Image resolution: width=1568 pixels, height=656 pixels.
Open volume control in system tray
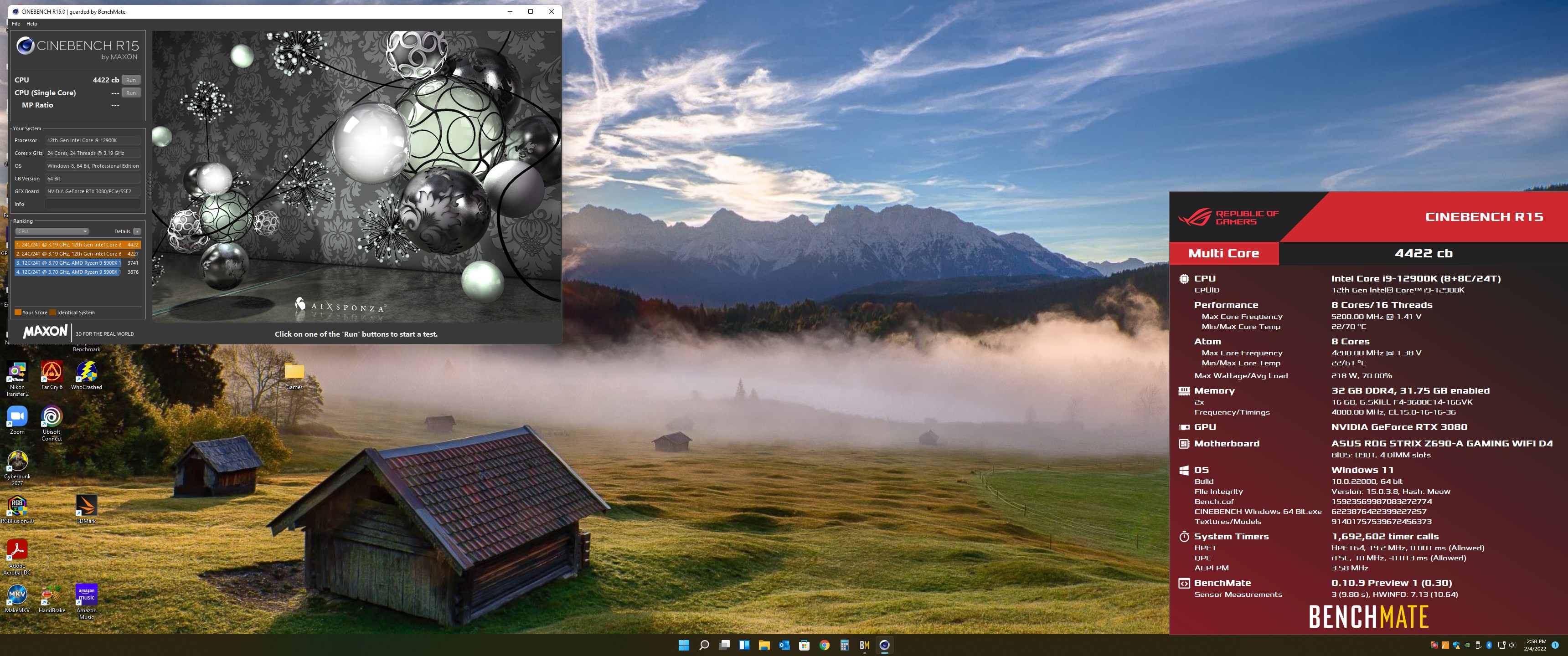tap(1512, 645)
